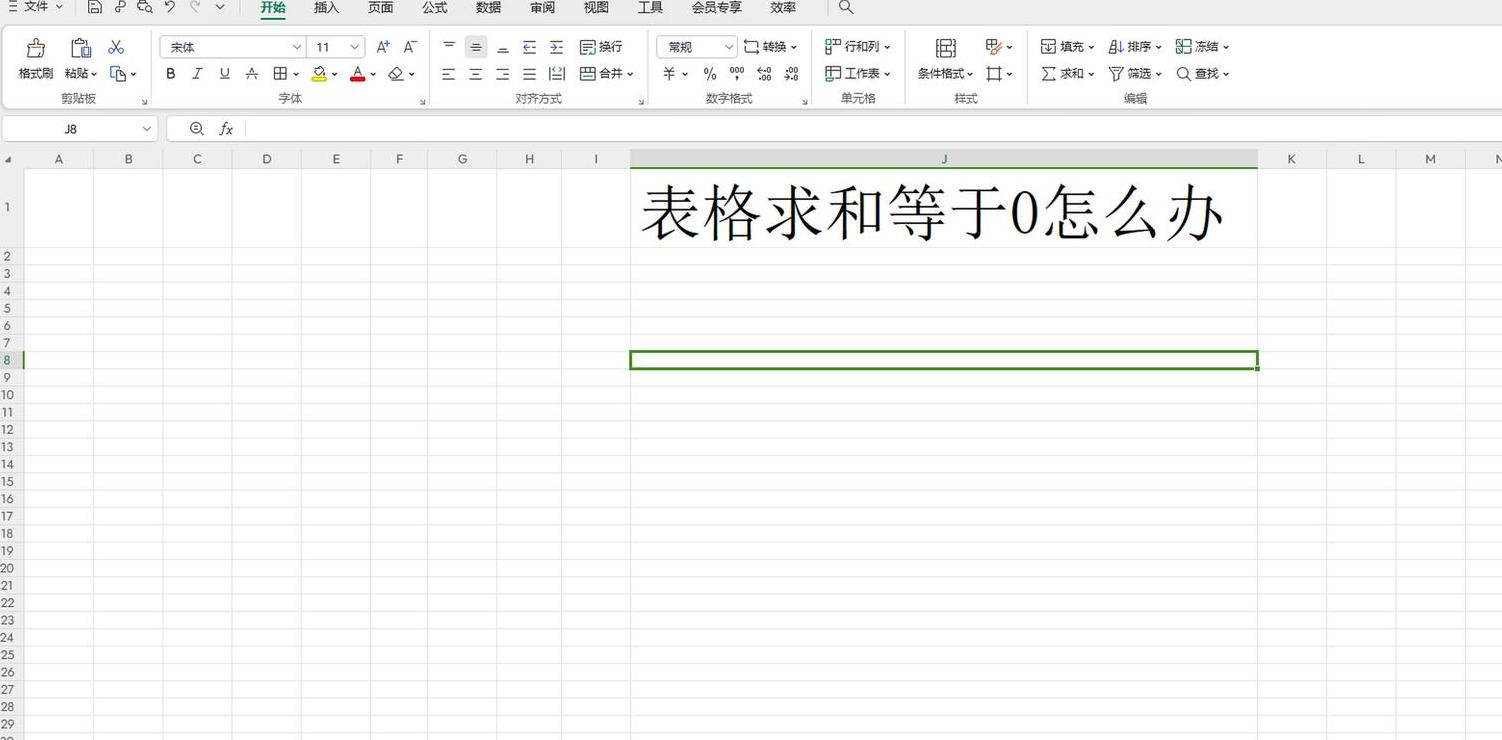Click the fx insert function icon
This screenshot has width=1502, height=740.
[x=226, y=129]
